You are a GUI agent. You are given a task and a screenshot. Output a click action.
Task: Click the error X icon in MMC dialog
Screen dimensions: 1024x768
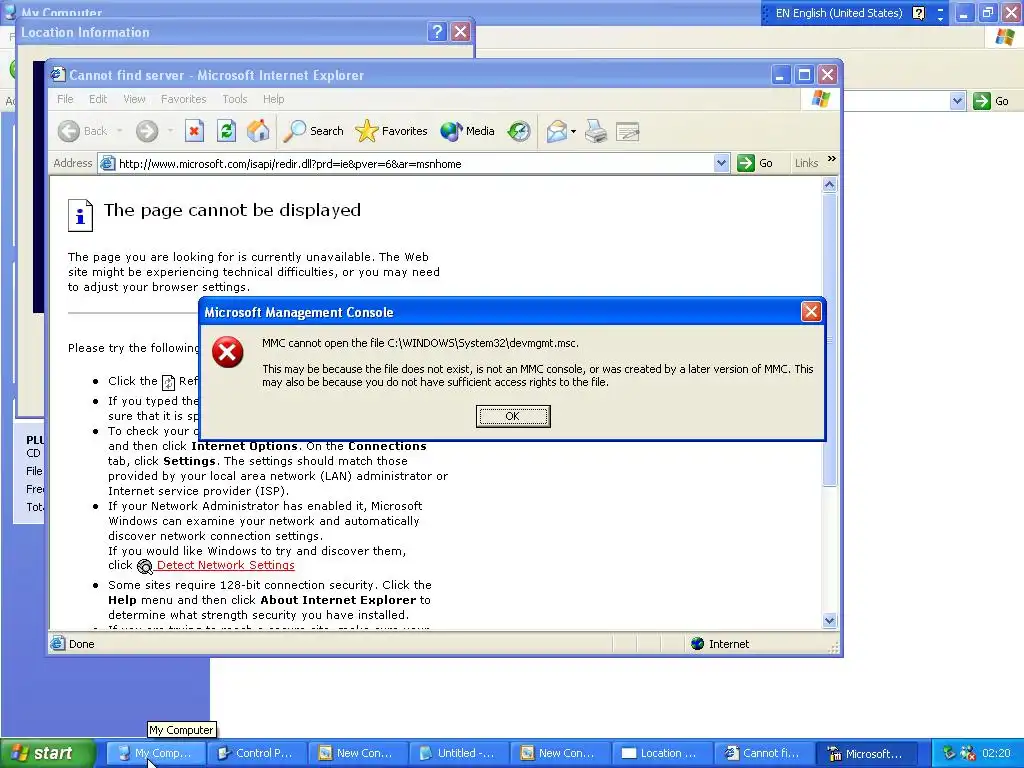click(227, 352)
